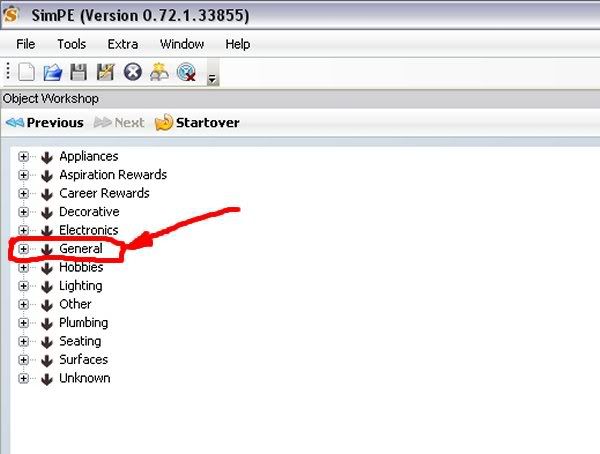The height and width of the screenshot is (454, 600).
Task: Expand the Surfaces tree node
Action: point(23,360)
